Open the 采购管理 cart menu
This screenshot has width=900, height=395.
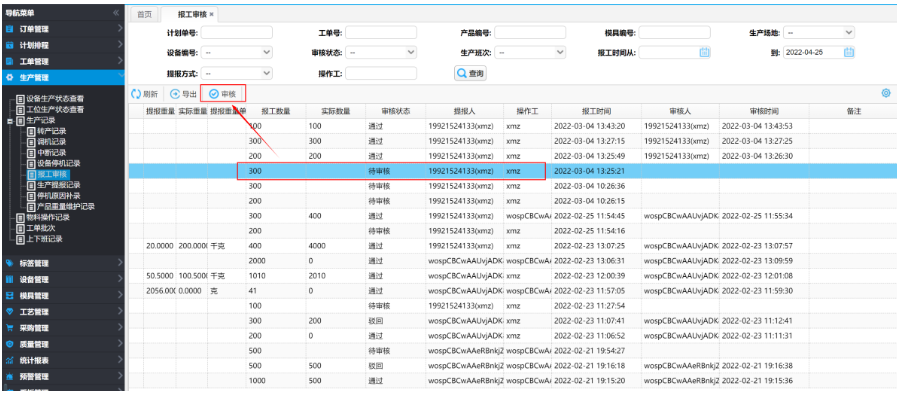pos(62,328)
